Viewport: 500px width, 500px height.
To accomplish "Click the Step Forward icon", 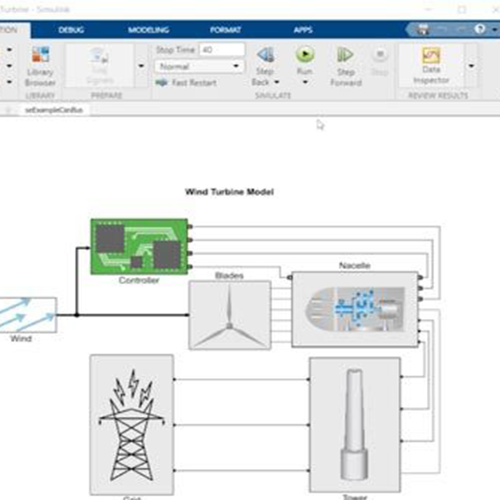I will point(345,55).
